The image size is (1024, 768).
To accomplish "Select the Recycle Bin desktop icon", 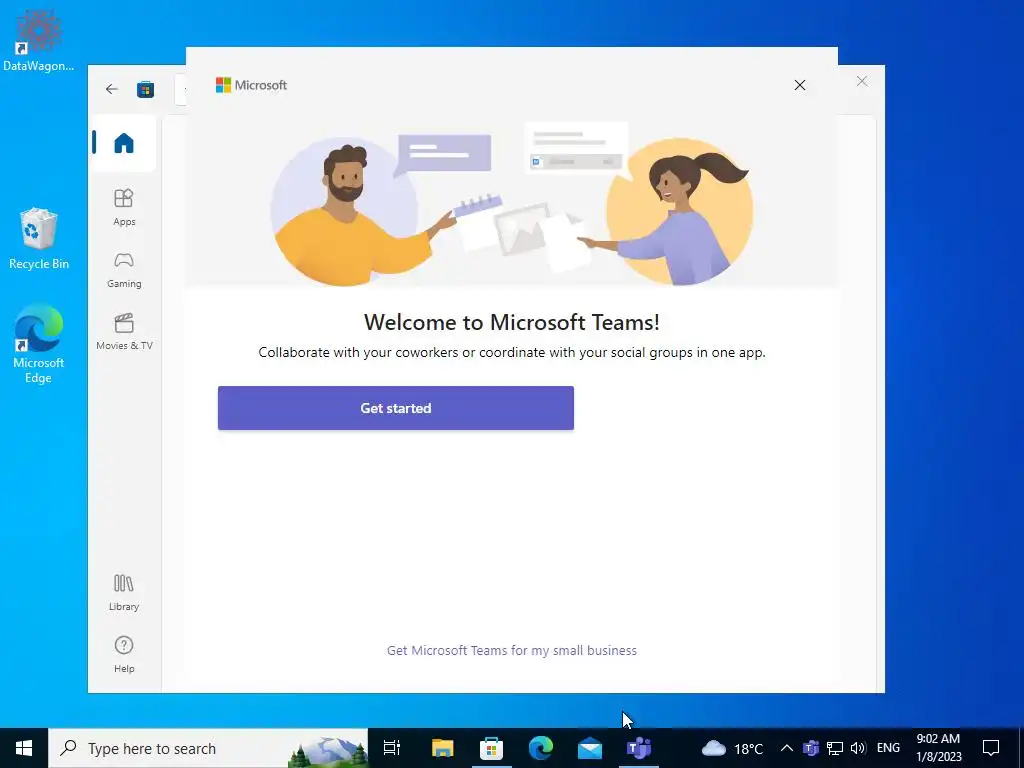I will 39,238.
